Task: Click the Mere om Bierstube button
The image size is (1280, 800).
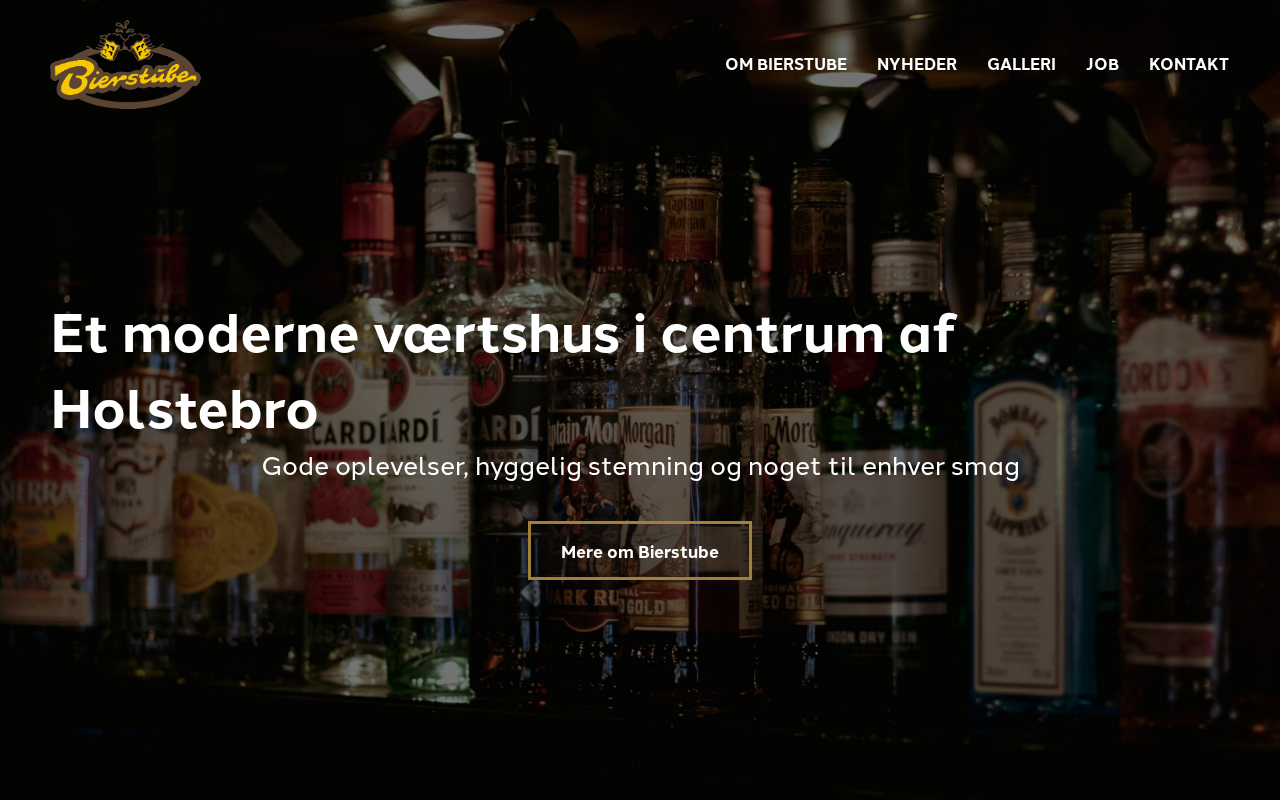Action: (640, 551)
